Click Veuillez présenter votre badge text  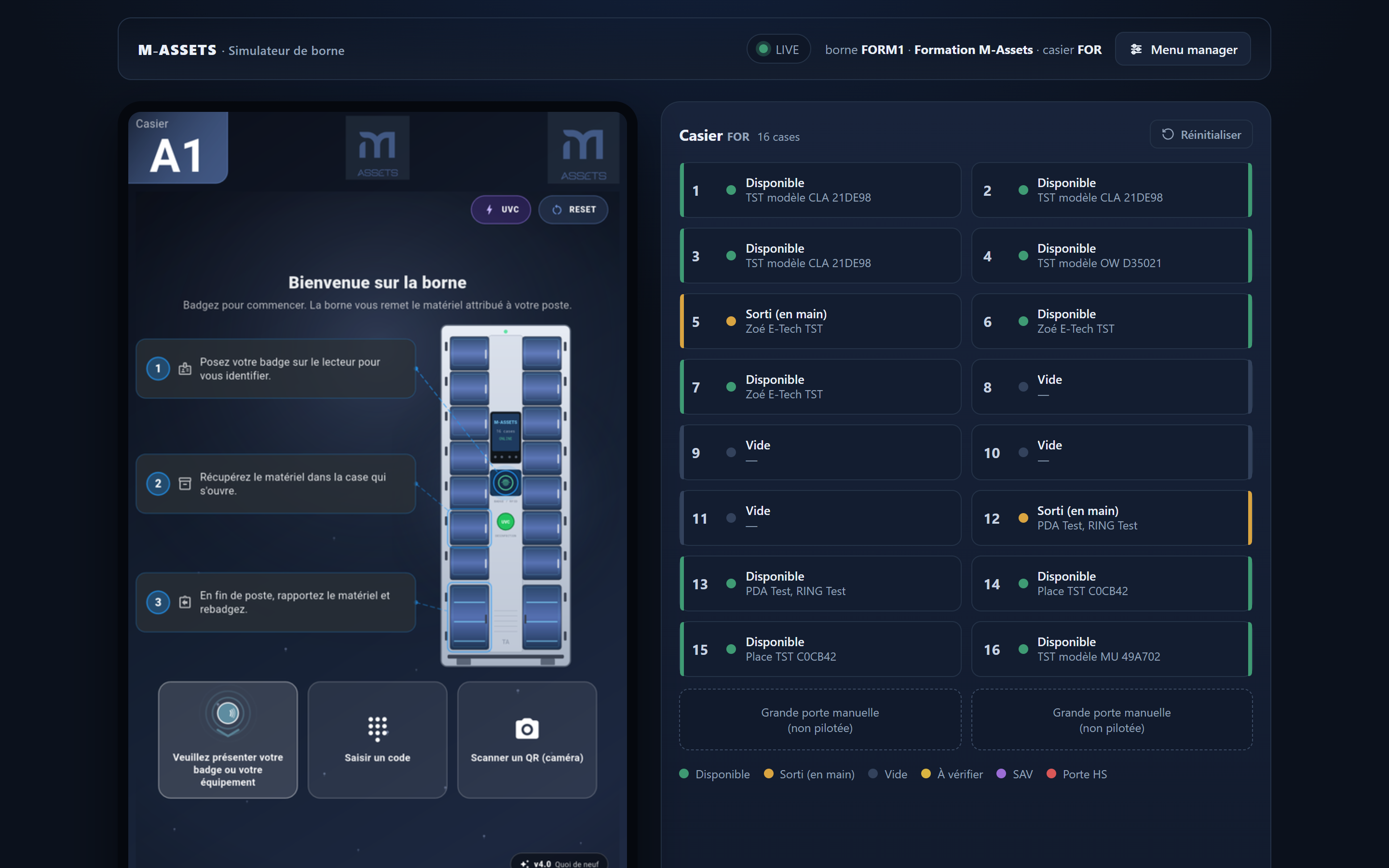[x=228, y=769]
